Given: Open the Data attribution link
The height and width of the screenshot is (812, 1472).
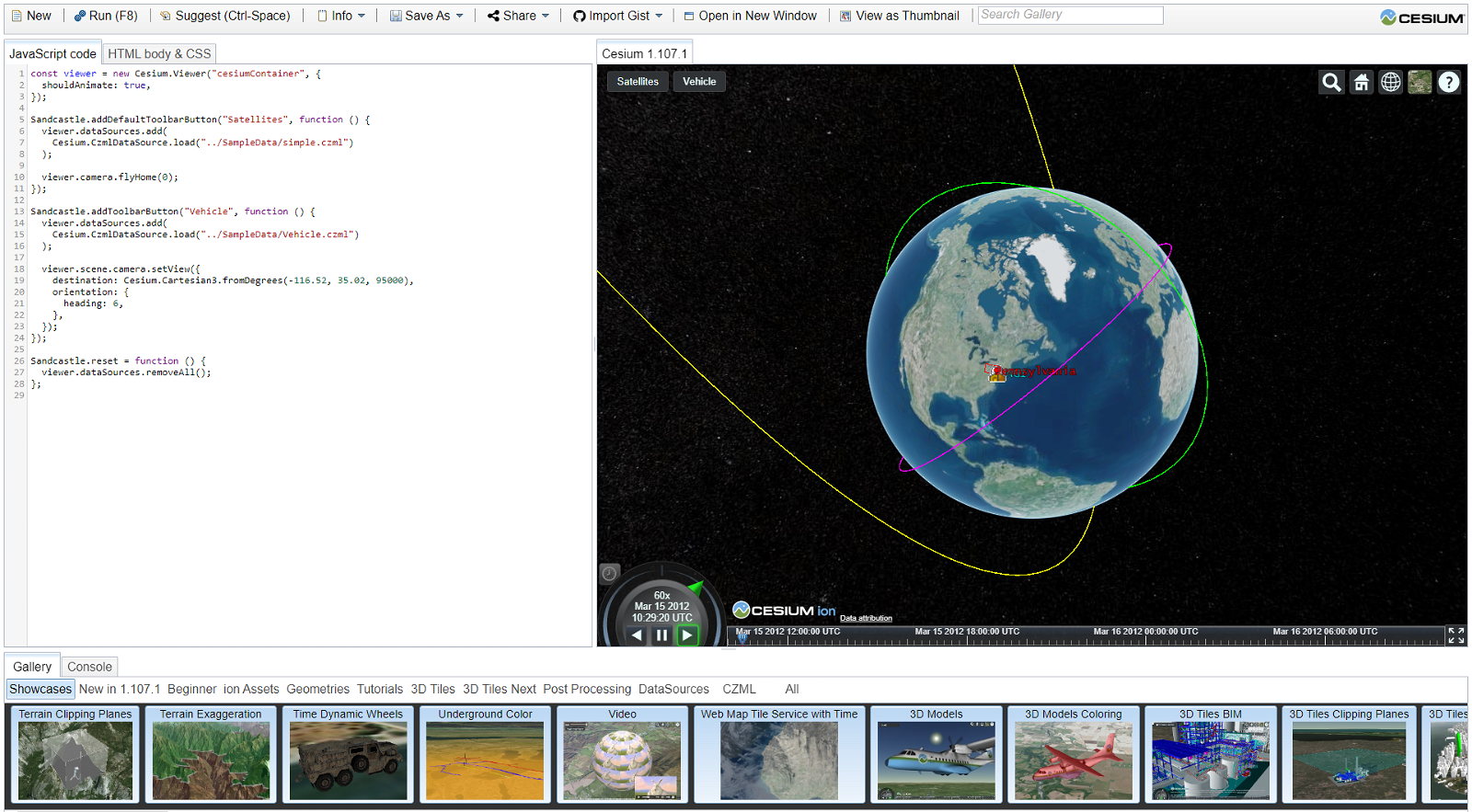Looking at the screenshot, I should [866, 618].
